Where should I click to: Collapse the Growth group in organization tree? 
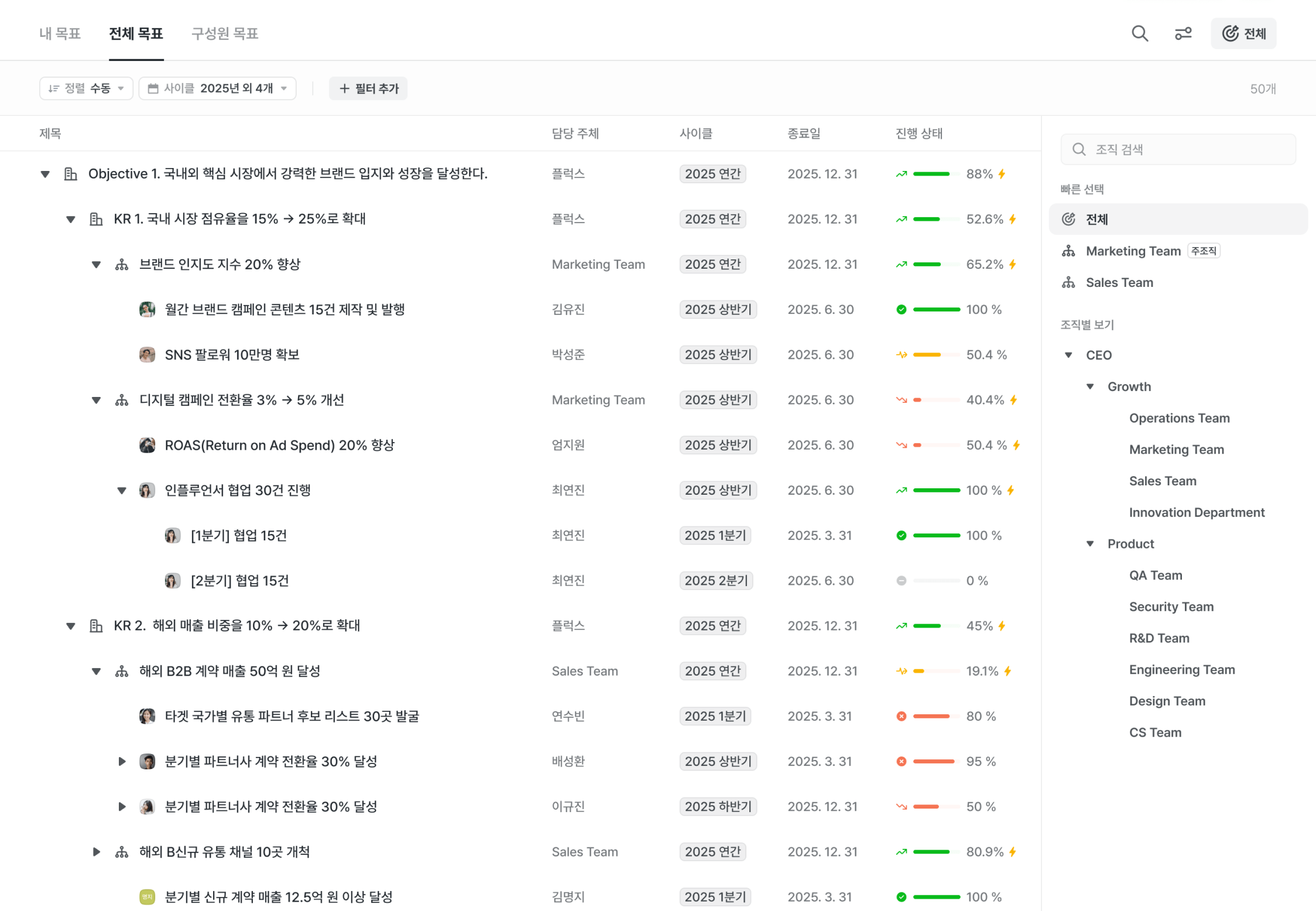point(1090,386)
